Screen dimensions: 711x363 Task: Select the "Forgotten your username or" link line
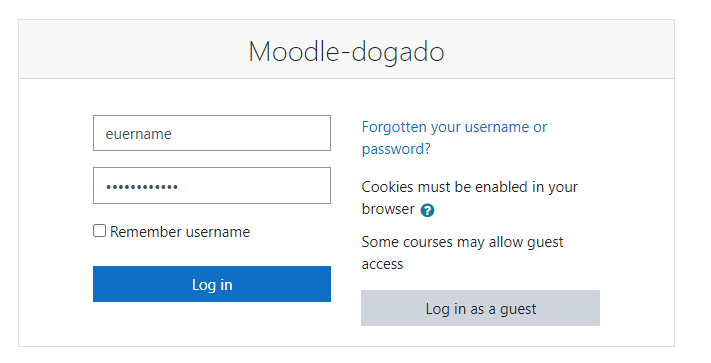coord(454,127)
